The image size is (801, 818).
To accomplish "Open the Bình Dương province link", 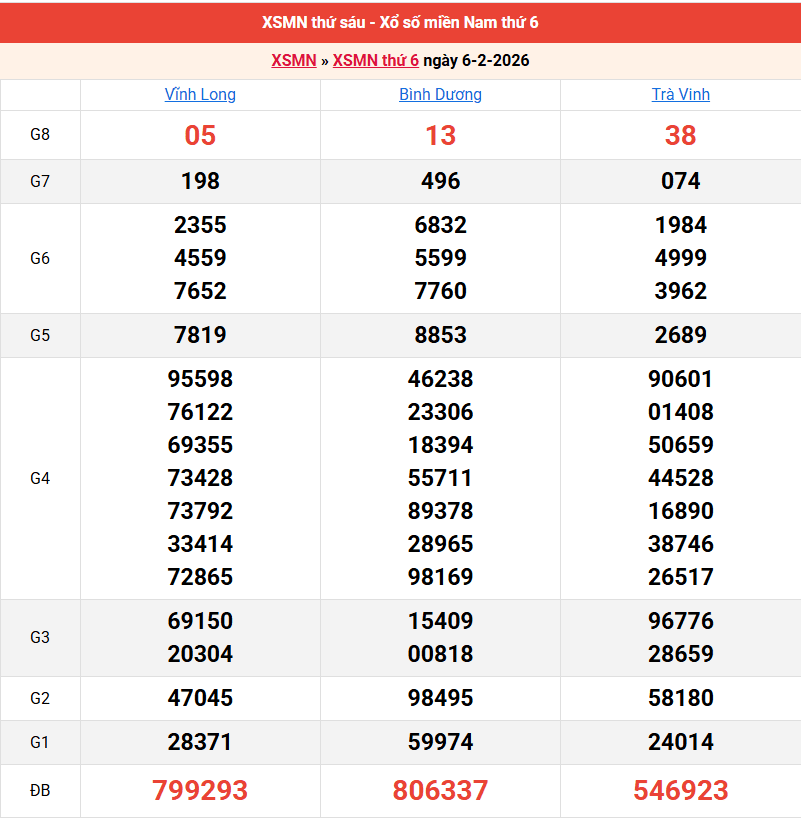I will pyautogui.click(x=440, y=95).
